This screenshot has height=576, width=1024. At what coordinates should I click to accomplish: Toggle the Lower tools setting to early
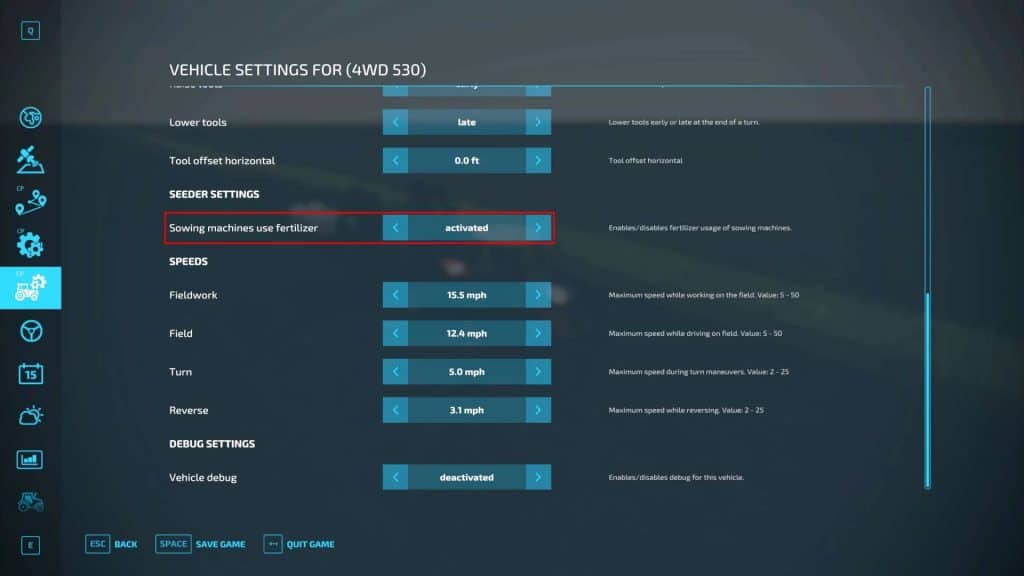click(395, 122)
